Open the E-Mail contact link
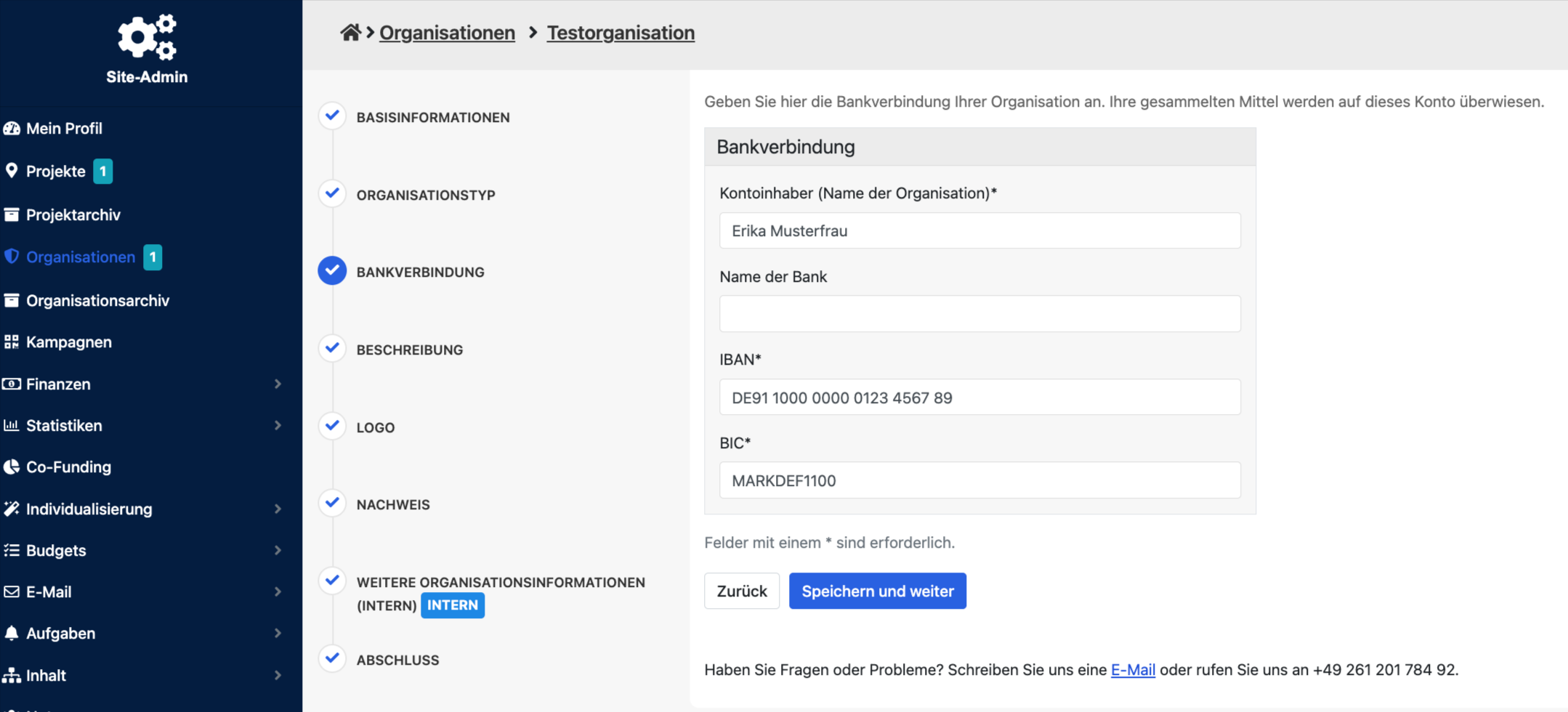The image size is (1568, 712). (x=1132, y=670)
